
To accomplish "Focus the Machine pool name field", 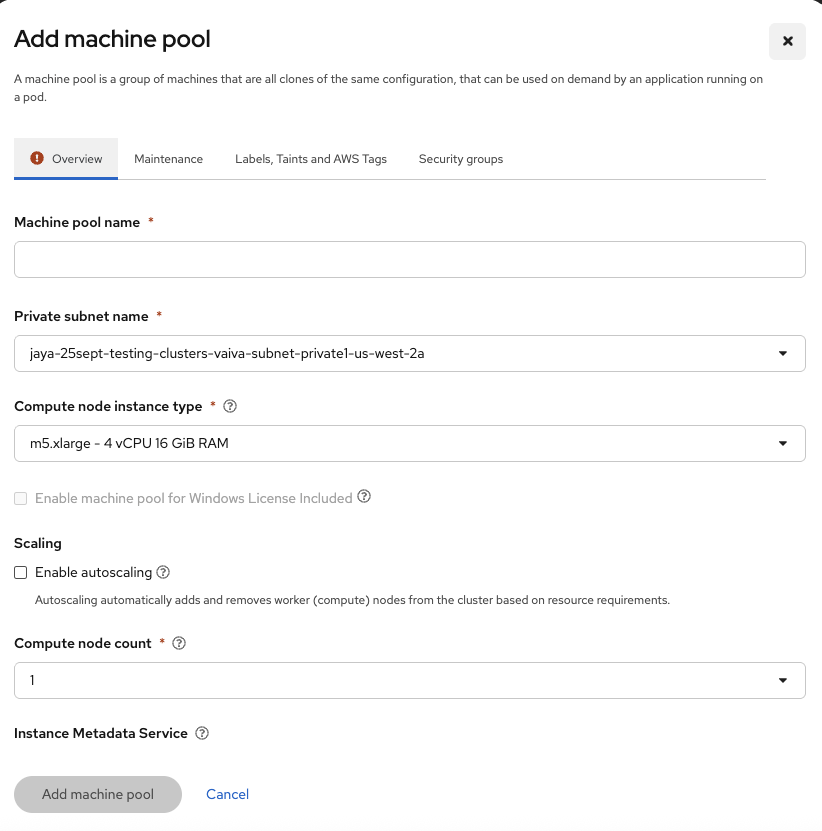I will pos(409,260).
